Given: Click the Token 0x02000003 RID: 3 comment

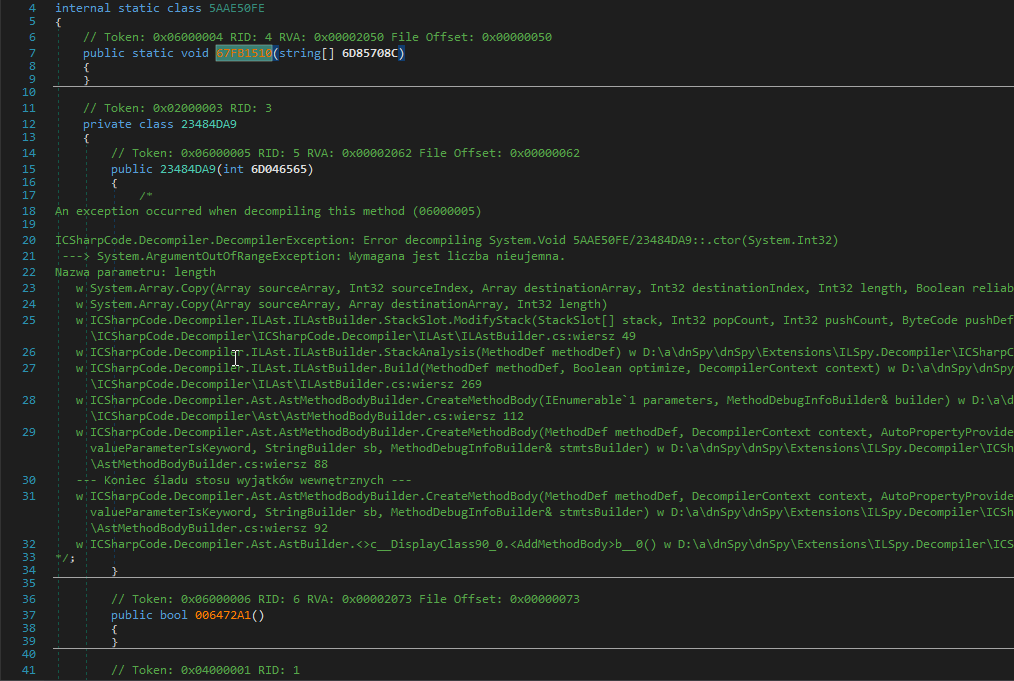Looking at the screenshot, I should point(177,108).
